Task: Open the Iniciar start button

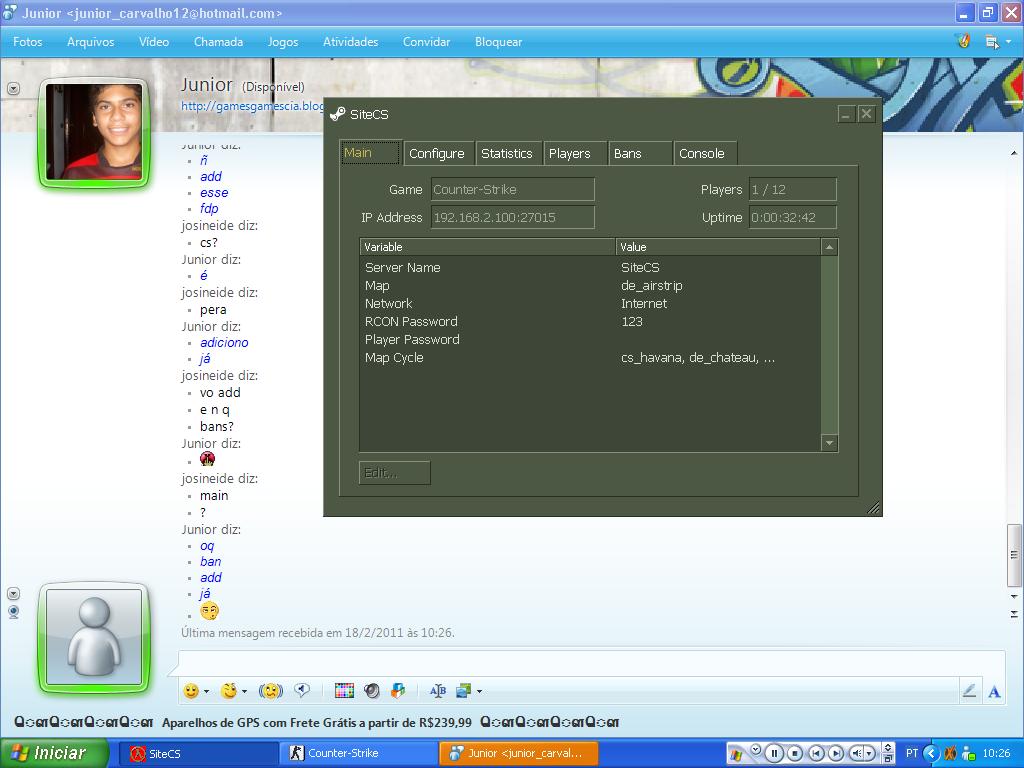Action: (54, 753)
